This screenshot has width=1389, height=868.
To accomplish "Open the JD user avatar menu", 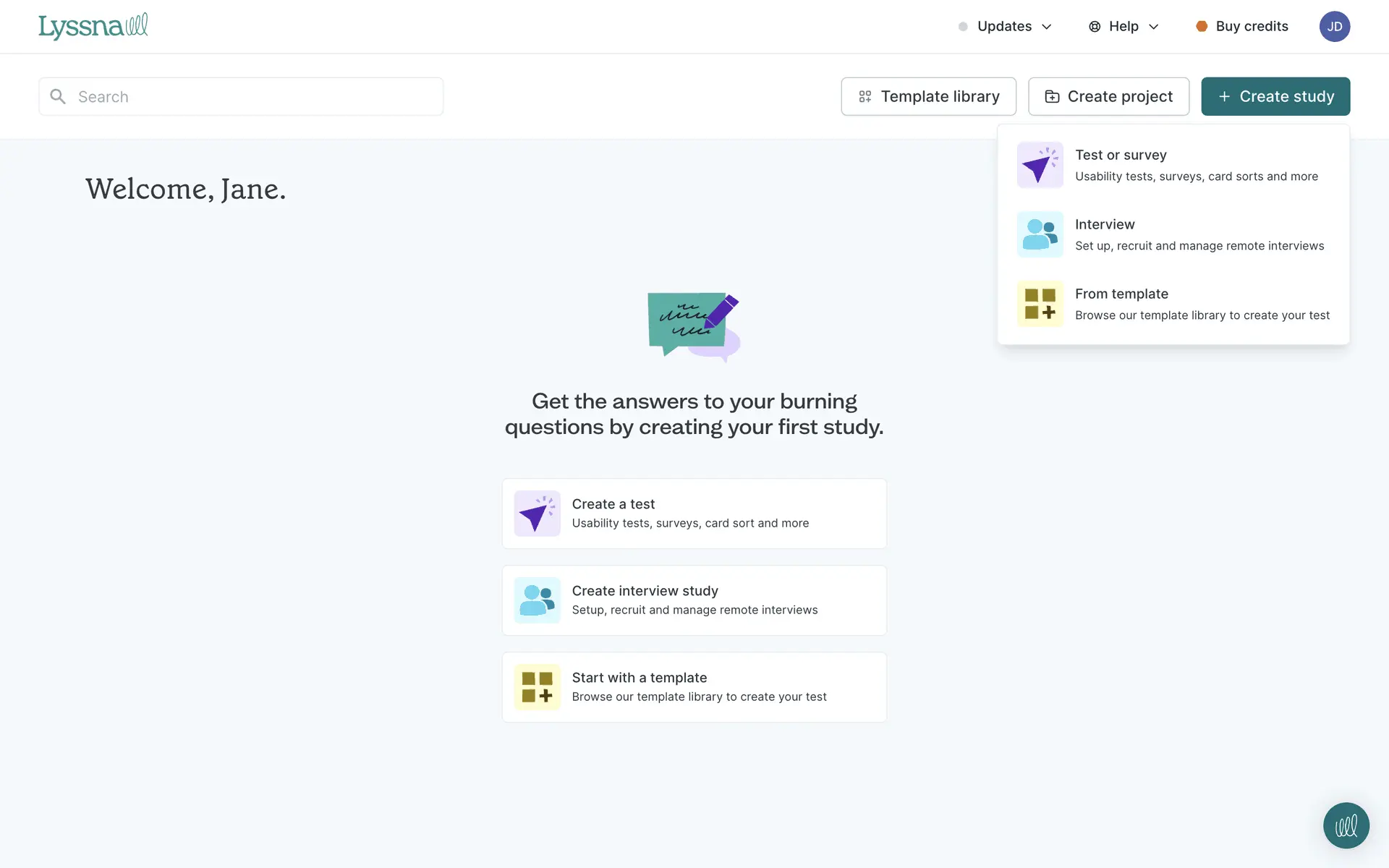I will point(1334,27).
